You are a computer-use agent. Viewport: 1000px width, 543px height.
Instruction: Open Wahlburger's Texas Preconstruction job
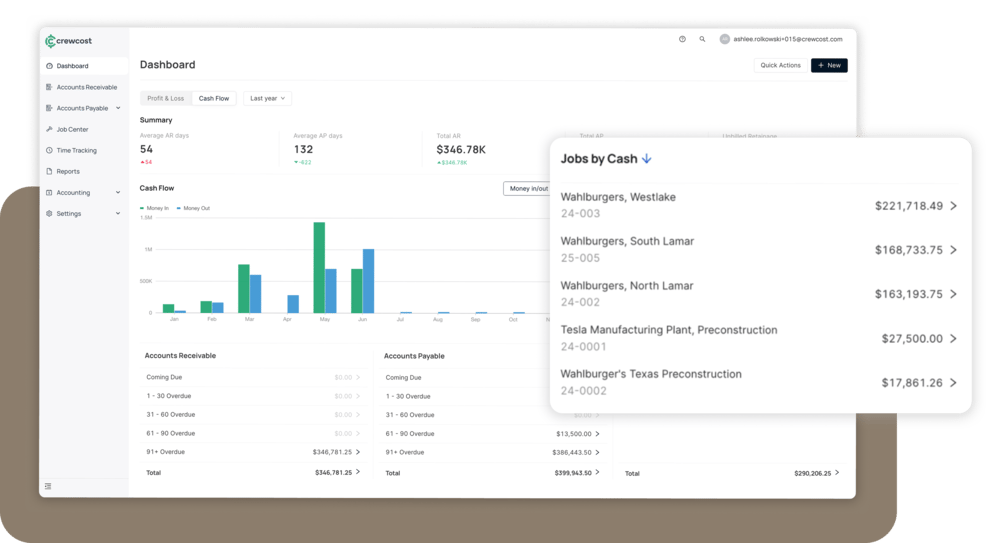[x=759, y=382]
